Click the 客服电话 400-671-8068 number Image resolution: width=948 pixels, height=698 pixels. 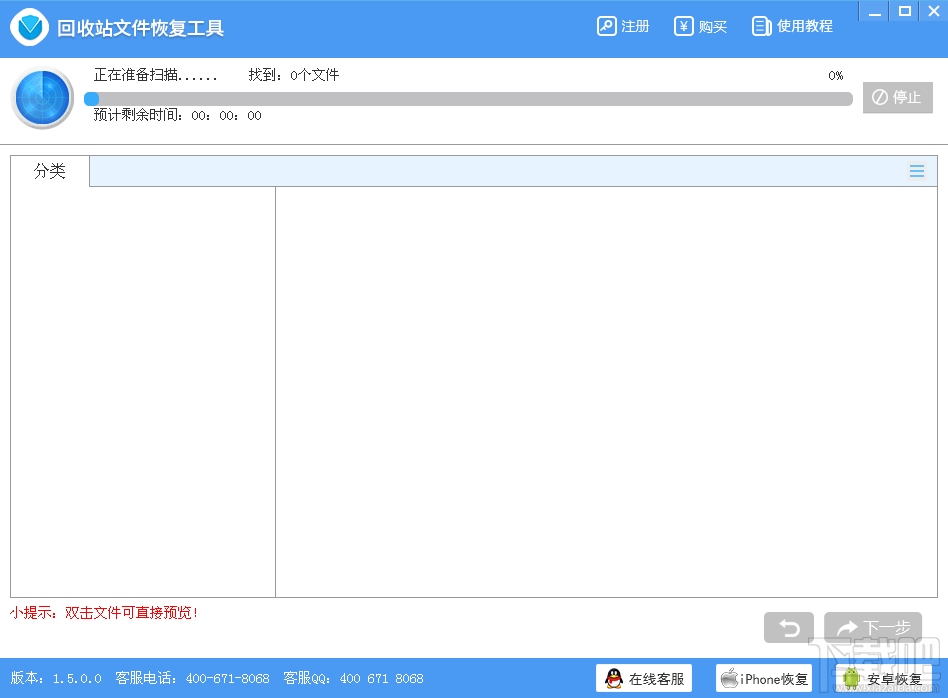pos(192,678)
